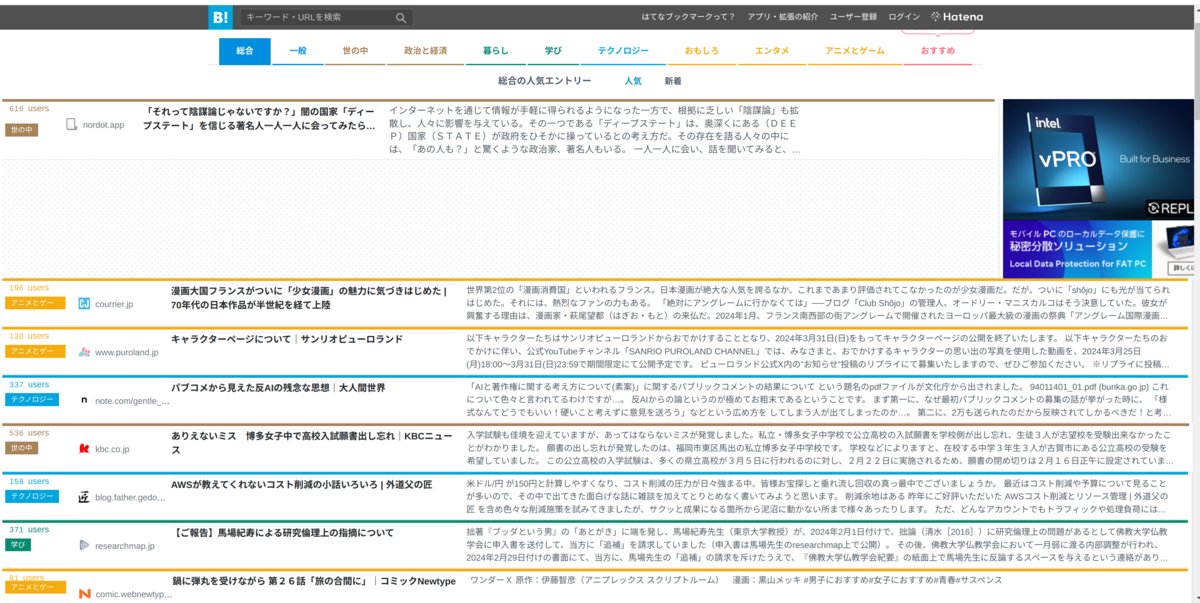1200x603 pixels.
Task: Click the 詳しく button in Intel ad
Action: 1183,268
